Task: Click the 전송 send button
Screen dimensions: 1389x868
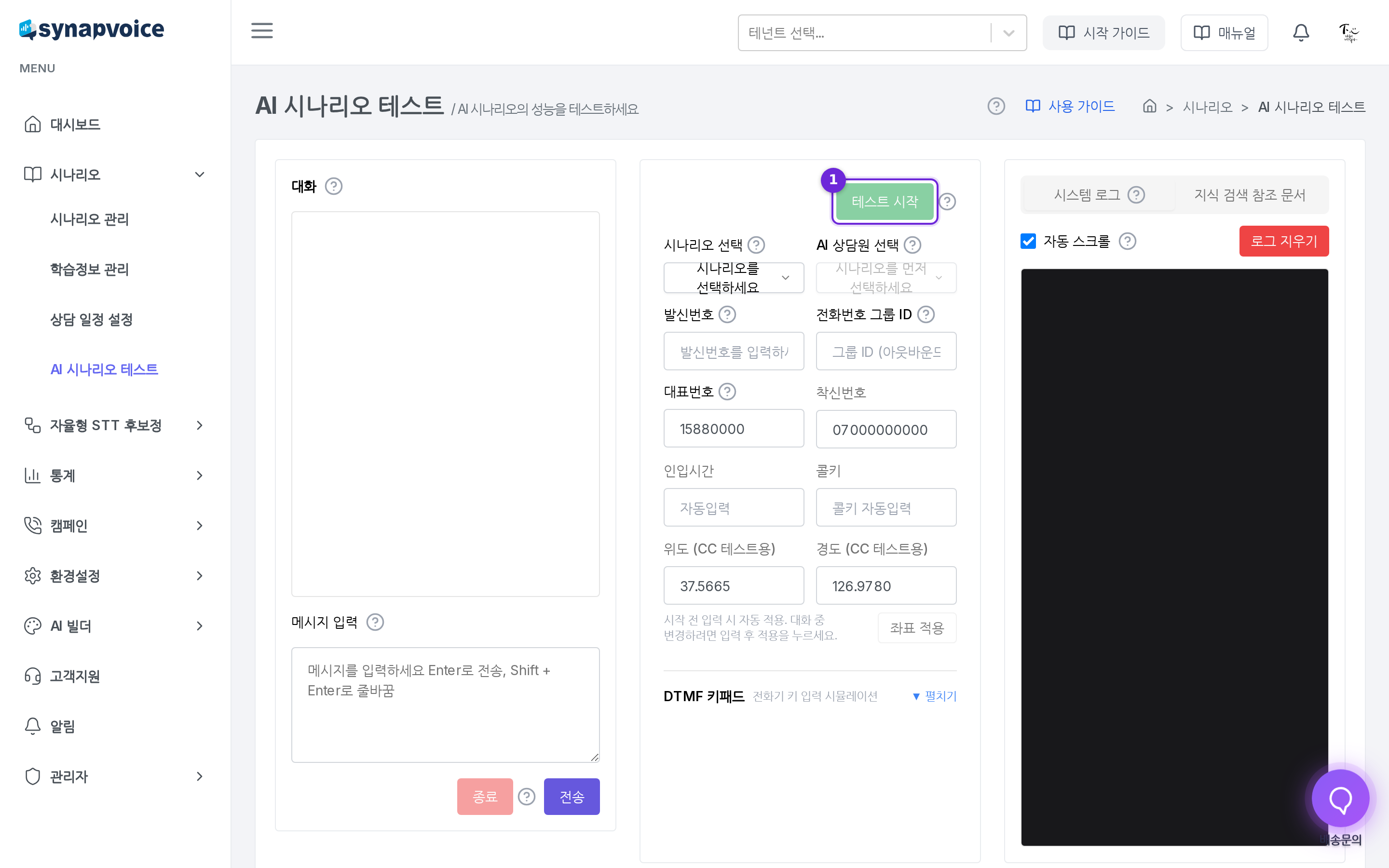Action: click(x=572, y=796)
